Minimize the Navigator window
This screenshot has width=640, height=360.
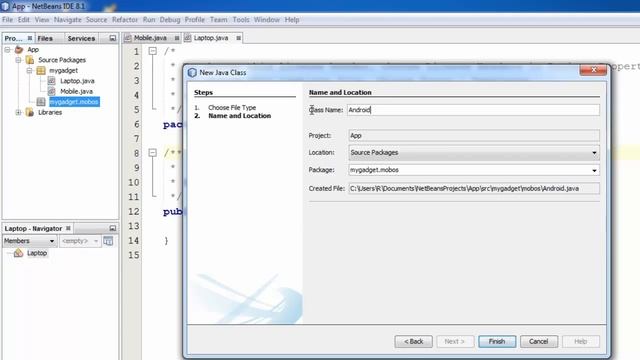[x=113, y=228]
